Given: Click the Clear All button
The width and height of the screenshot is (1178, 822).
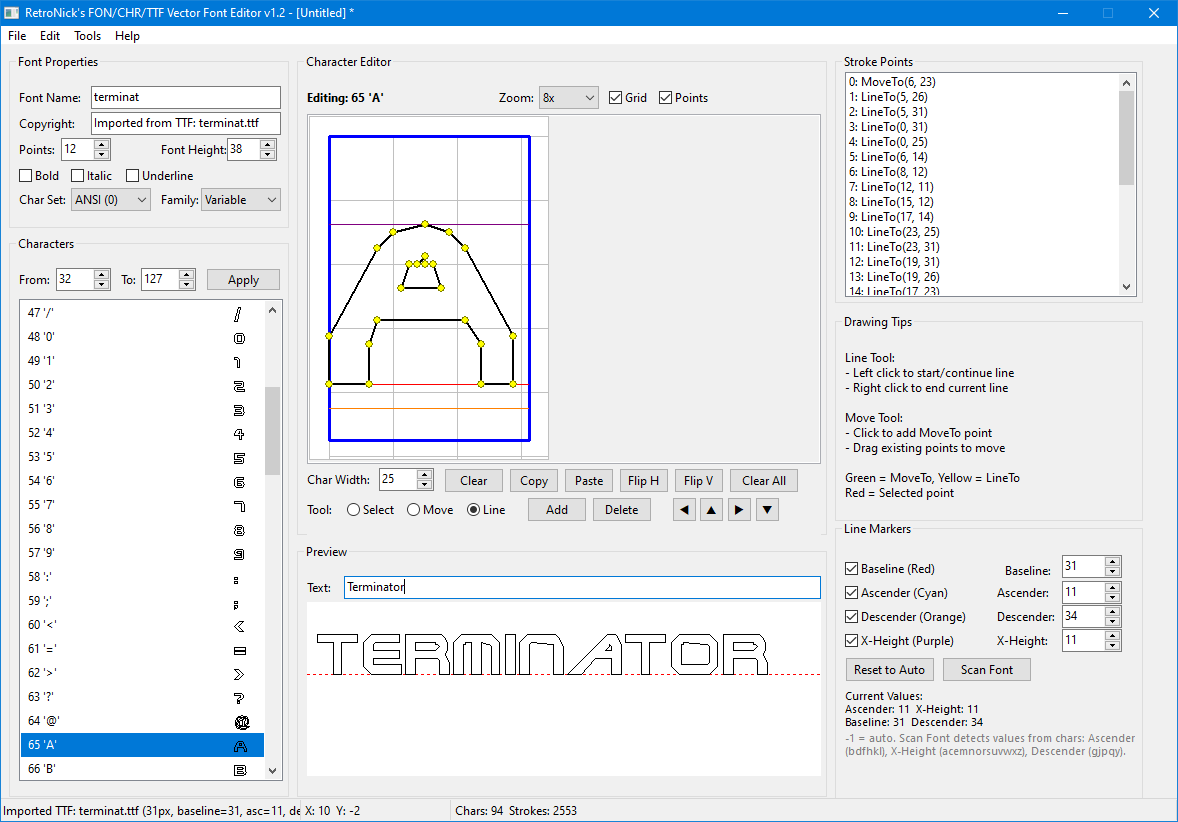Looking at the screenshot, I should point(764,481).
